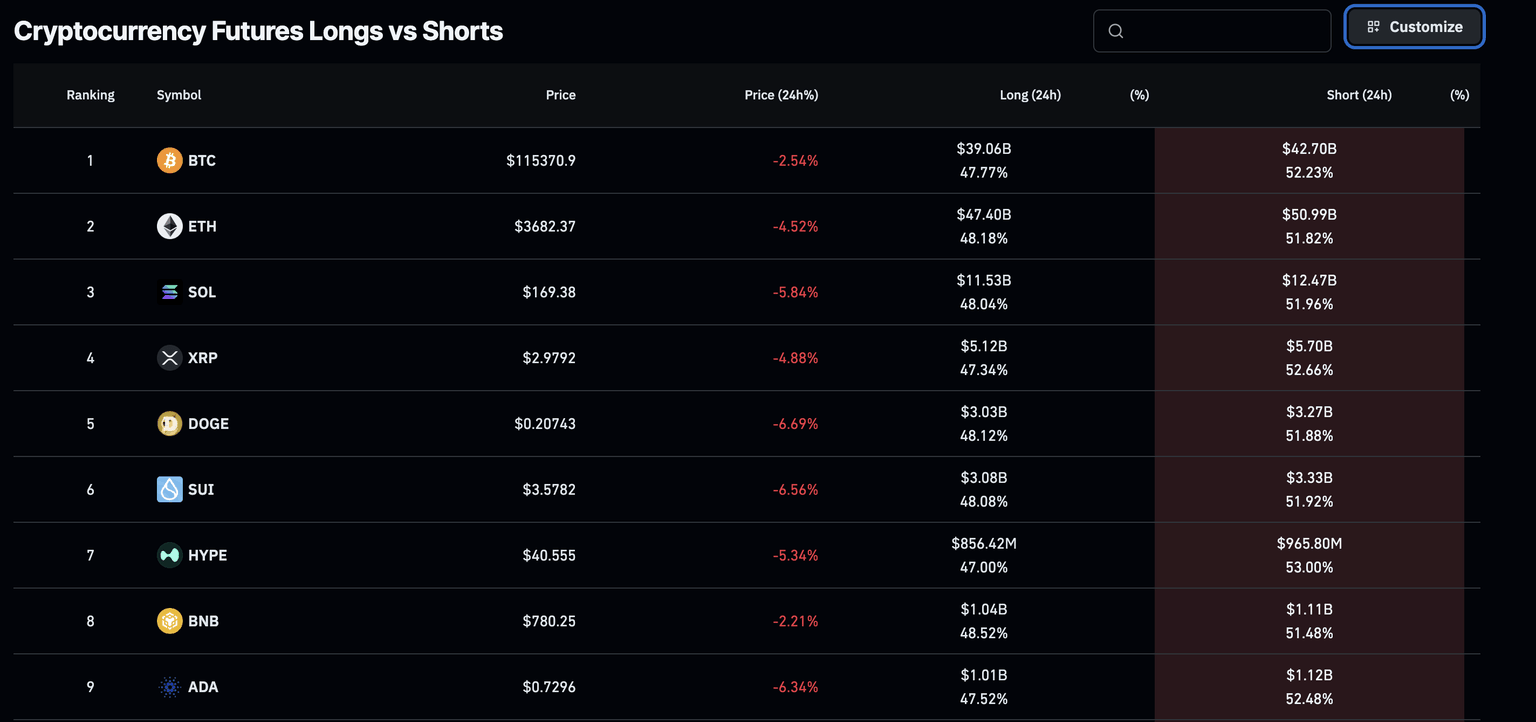
Task: Click the Solana logo icon
Action: [170, 292]
